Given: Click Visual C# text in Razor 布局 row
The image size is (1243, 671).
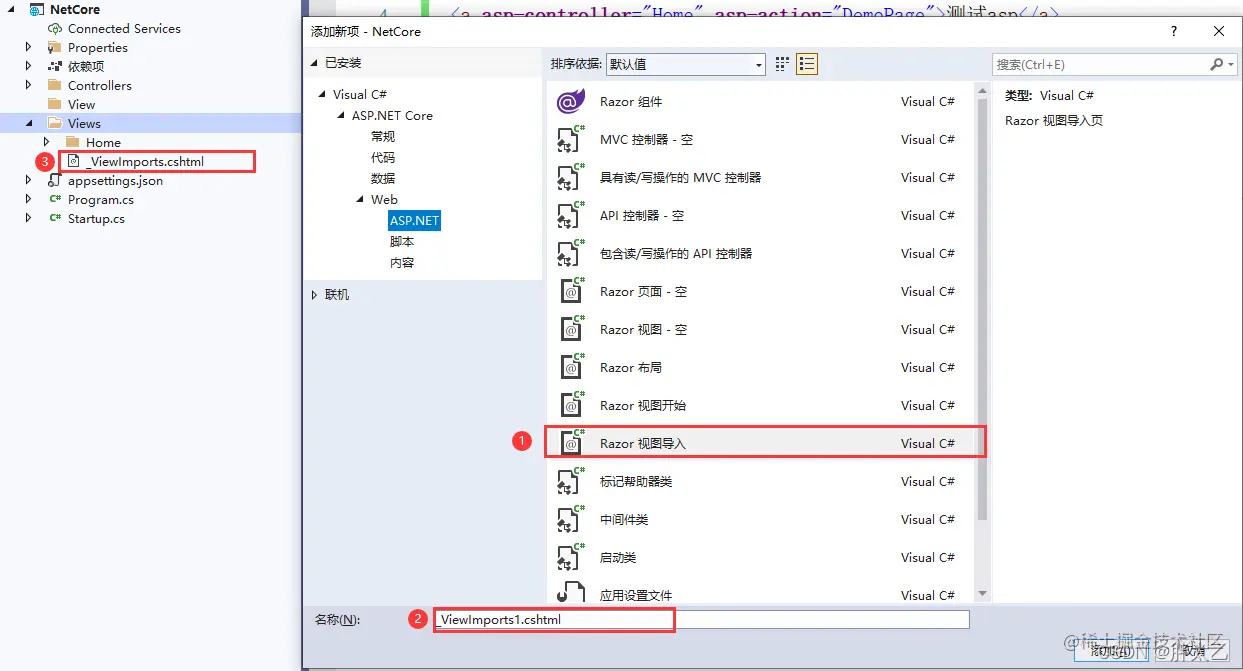Looking at the screenshot, I should pyautogui.click(x=928, y=367).
